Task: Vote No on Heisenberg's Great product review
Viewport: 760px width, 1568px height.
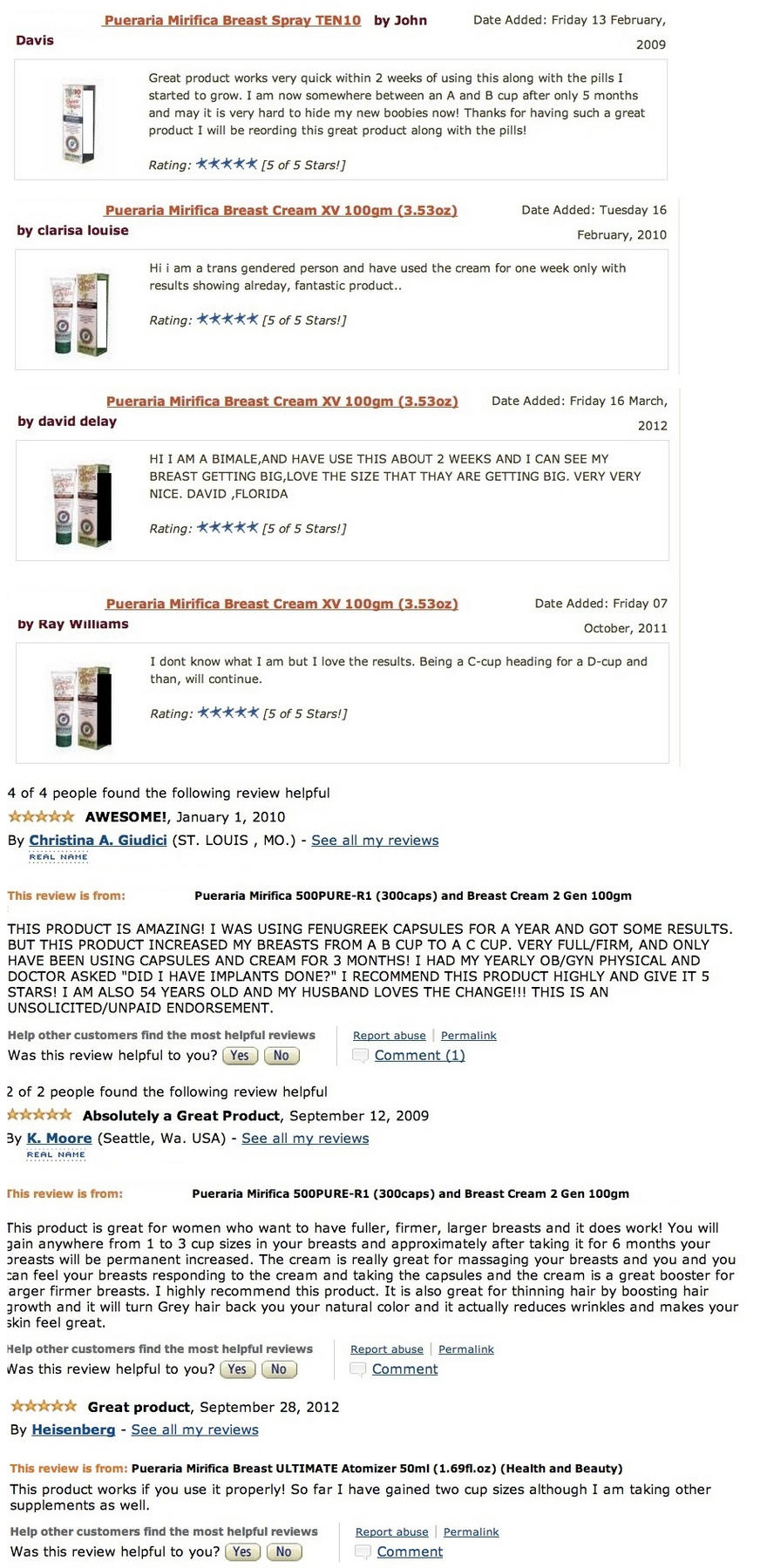Action: tap(284, 1551)
